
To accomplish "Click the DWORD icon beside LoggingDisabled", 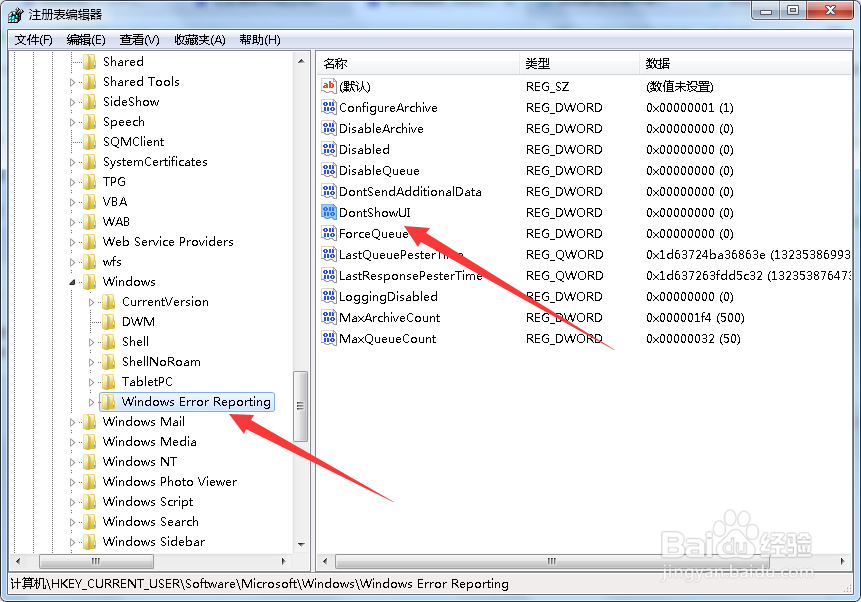I will [328, 296].
